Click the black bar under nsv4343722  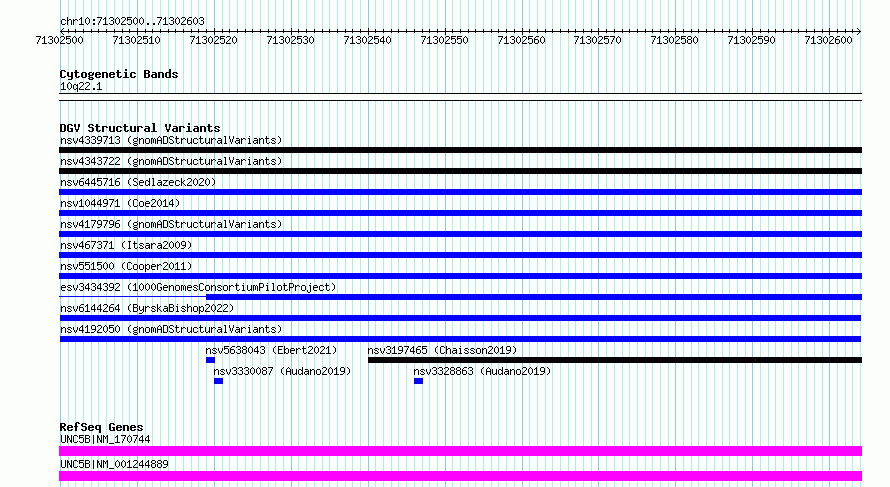pyautogui.click(x=460, y=171)
